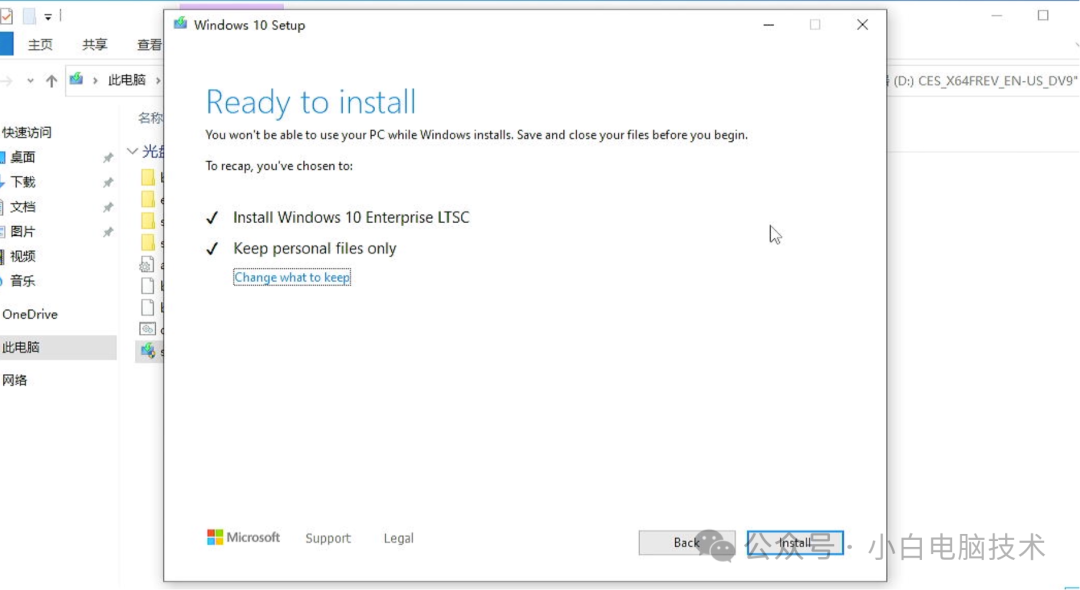Select 文档 in the navigation pane
This screenshot has height=590, width=1080.
pos(23,207)
